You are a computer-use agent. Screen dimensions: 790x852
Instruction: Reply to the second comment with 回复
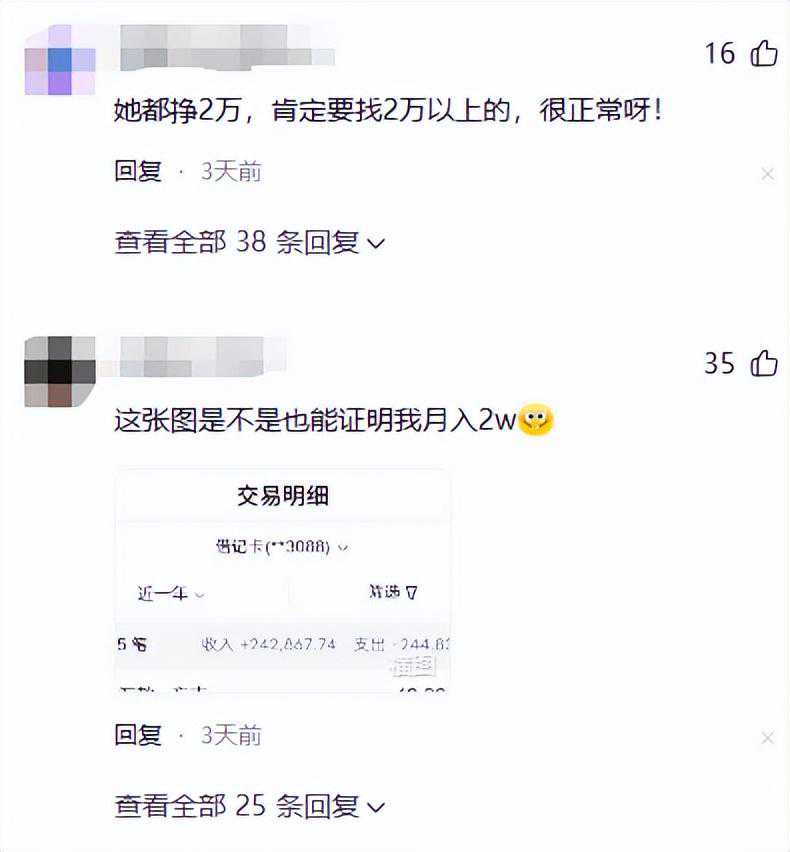coord(138,735)
